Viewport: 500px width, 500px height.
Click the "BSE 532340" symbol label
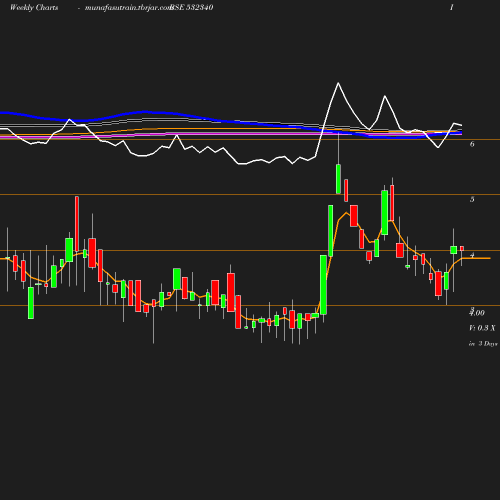[x=192, y=8]
